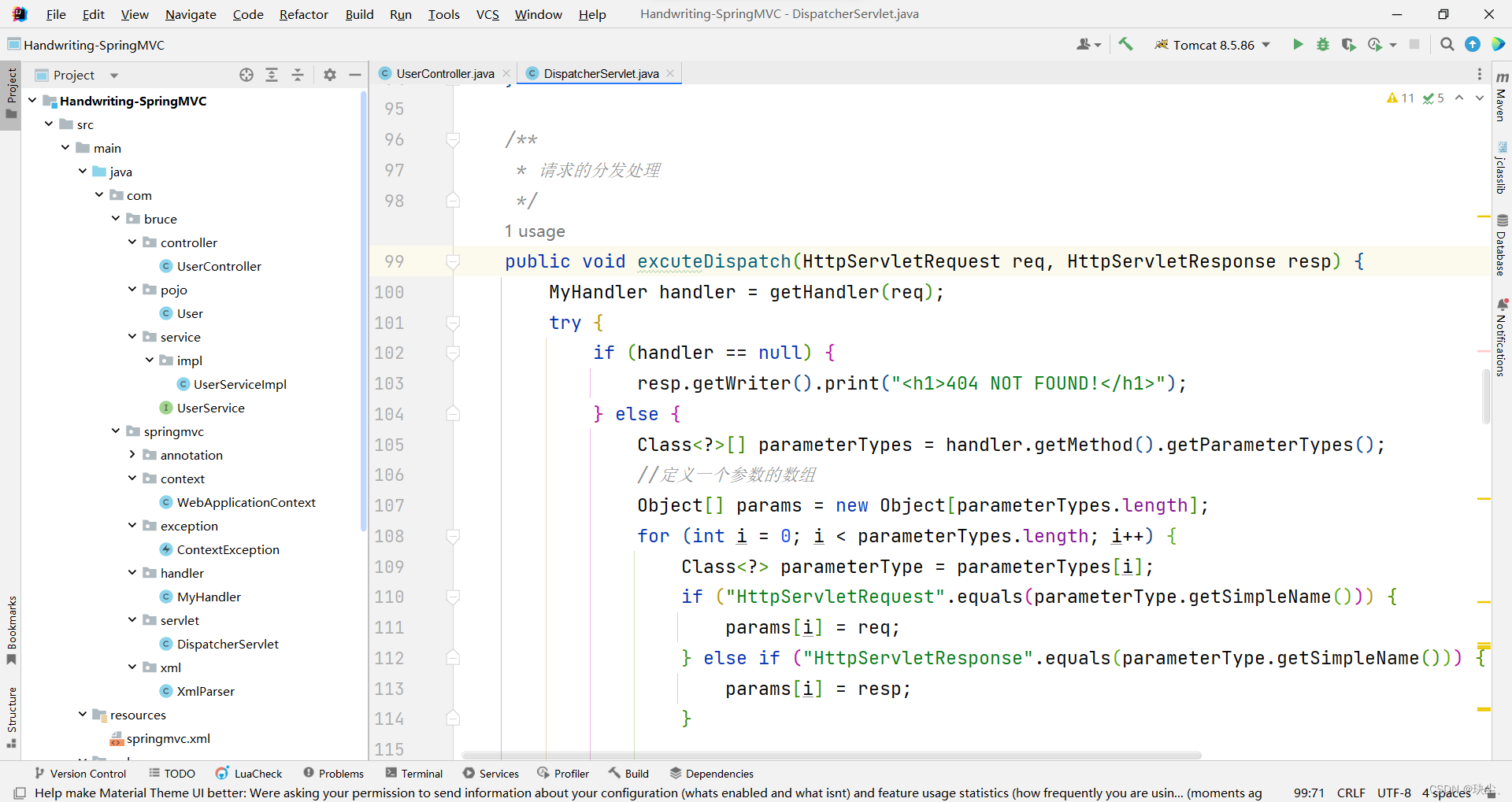Open the Maven tool window

[1502, 98]
